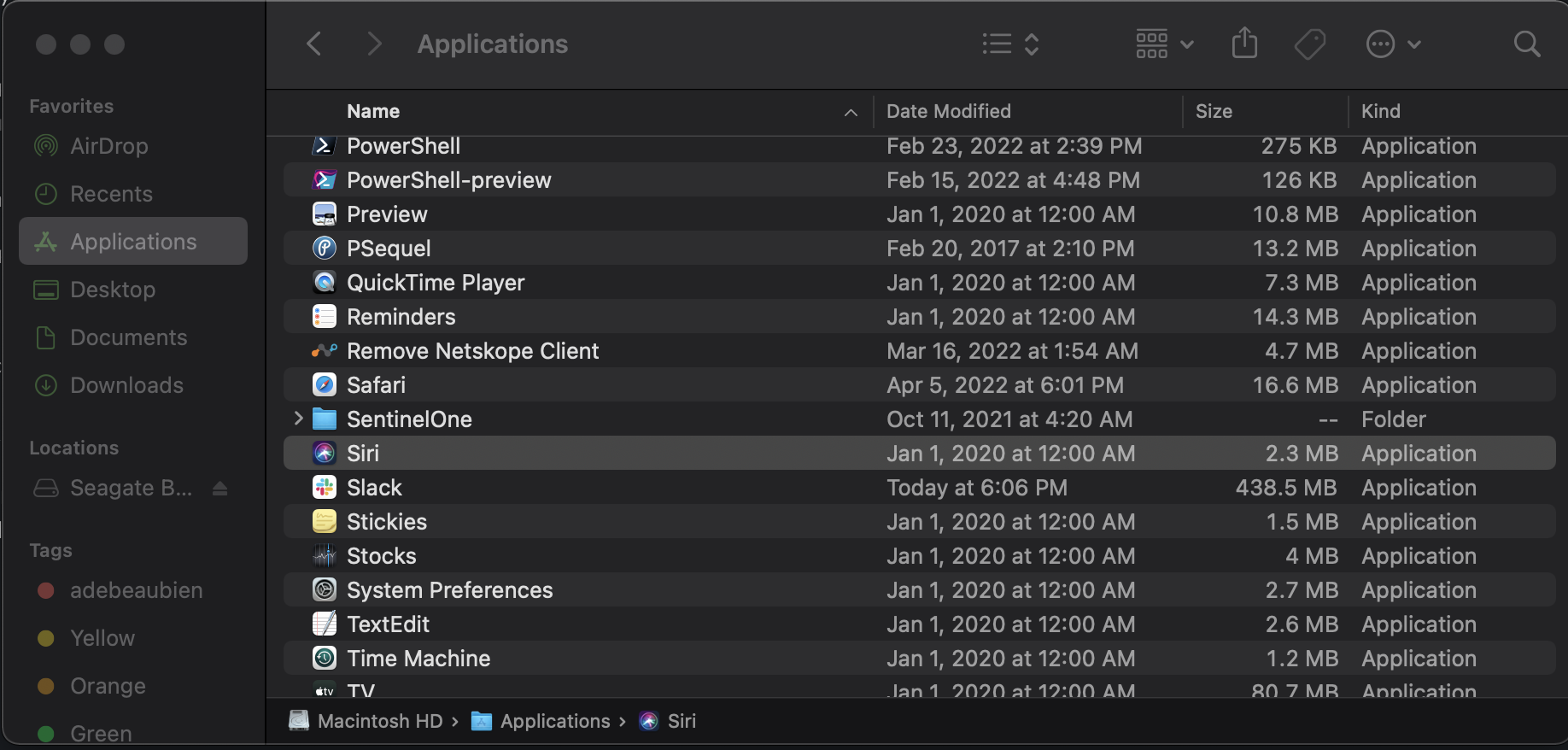This screenshot has height=750, width=1568.
Task: Toggle sort direction arrow in Name header
Action: point(851,112)
